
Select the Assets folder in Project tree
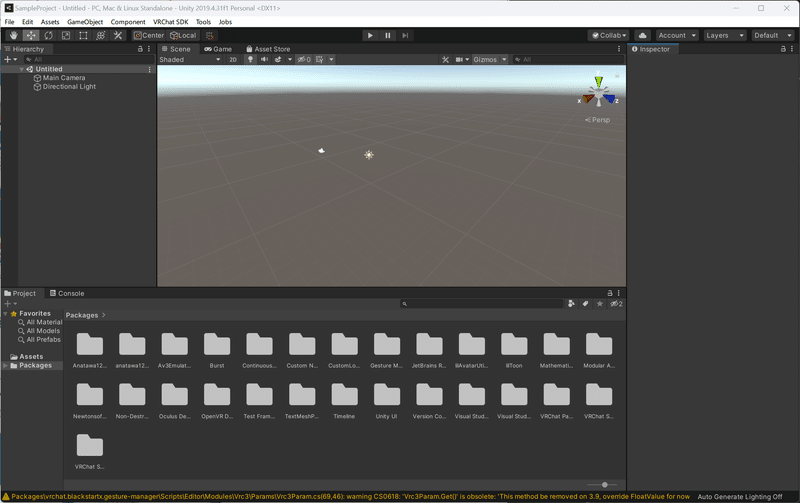coord(31,357)
